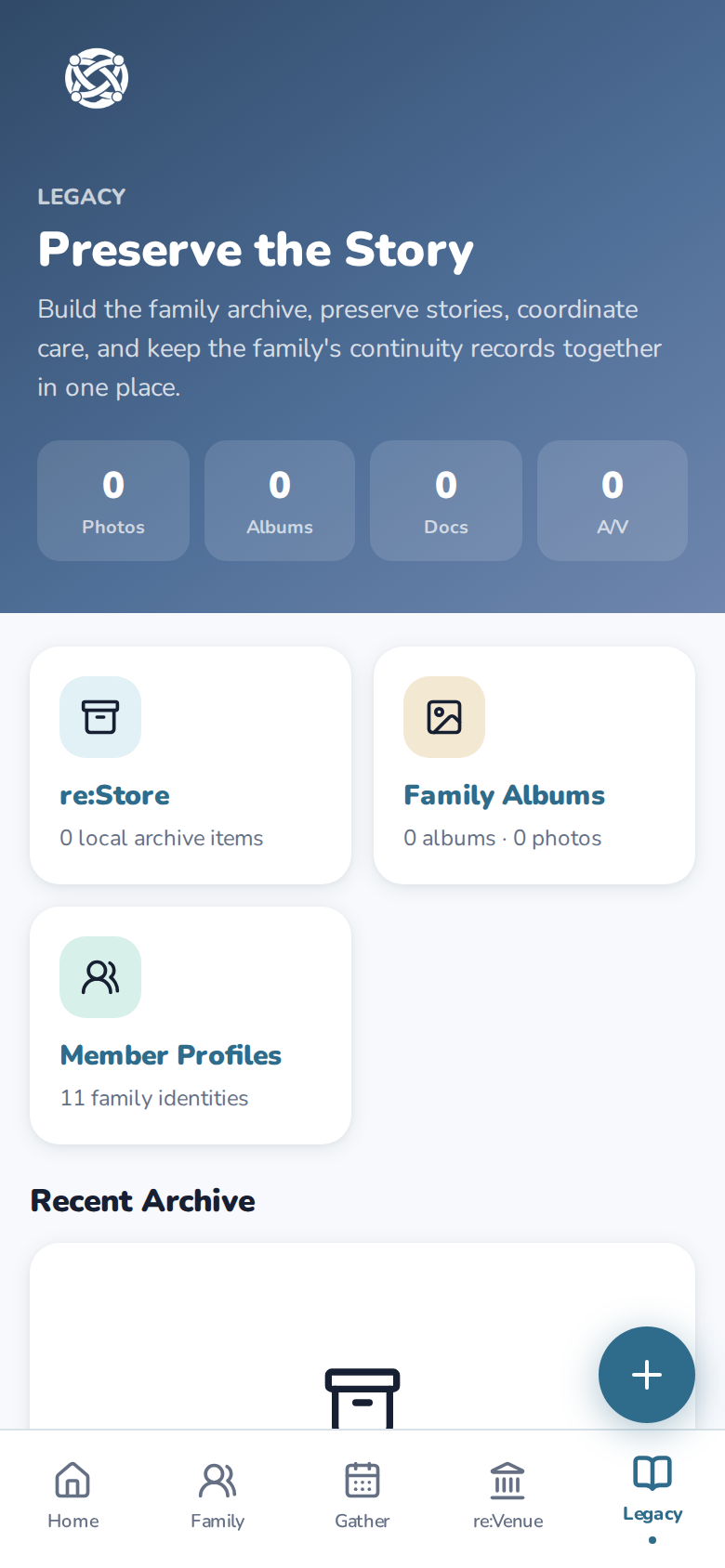
Task: Tap the '11 family identities' text
Action: (154, 1098)
